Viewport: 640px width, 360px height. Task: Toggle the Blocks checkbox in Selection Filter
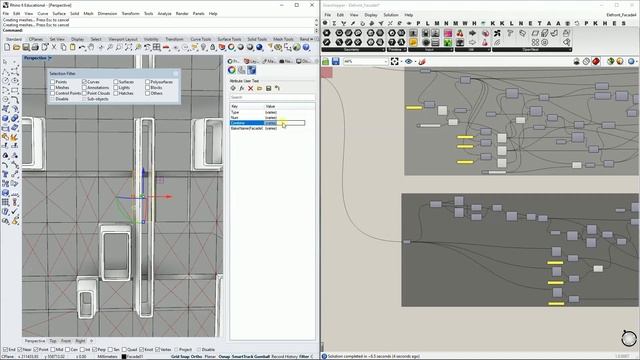click(147, 88)
